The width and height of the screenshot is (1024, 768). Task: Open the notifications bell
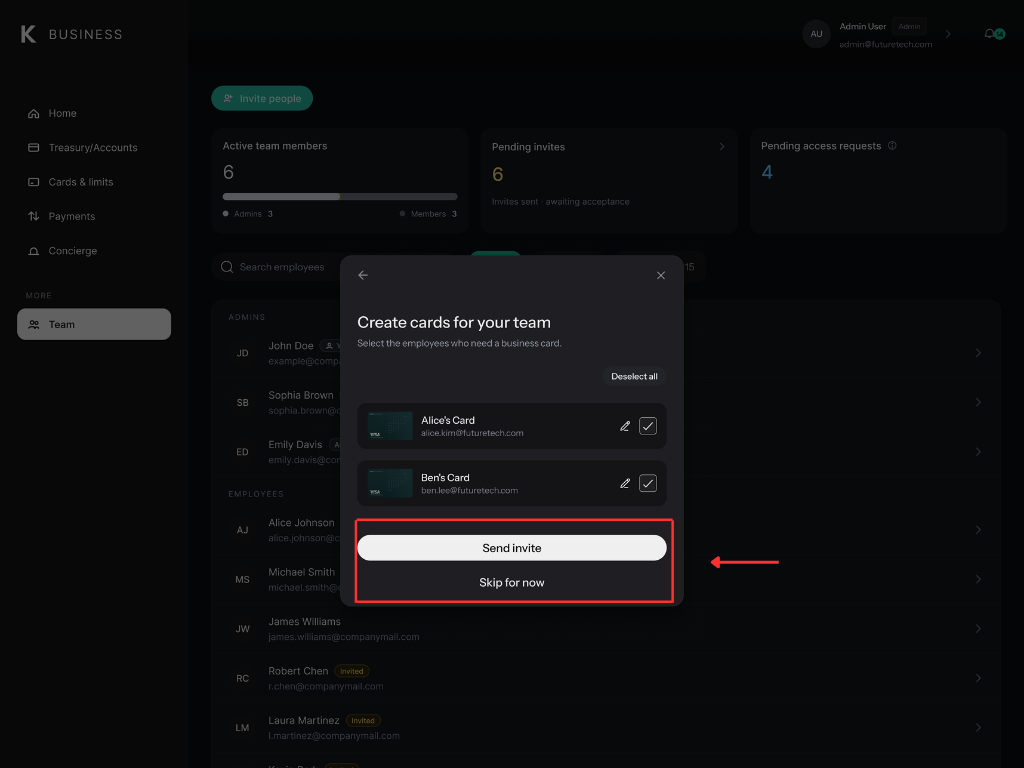click(990, 34)
